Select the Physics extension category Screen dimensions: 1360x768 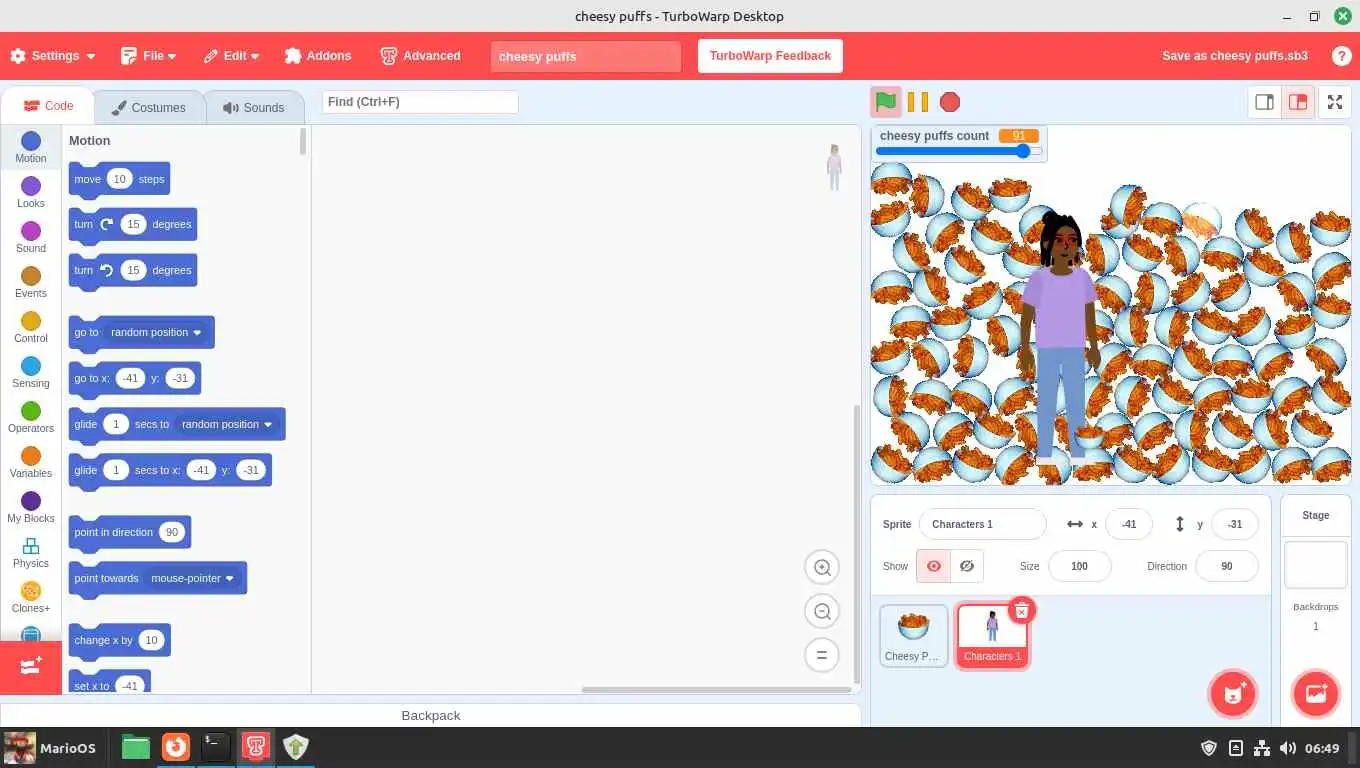click(x=31, y=553)
